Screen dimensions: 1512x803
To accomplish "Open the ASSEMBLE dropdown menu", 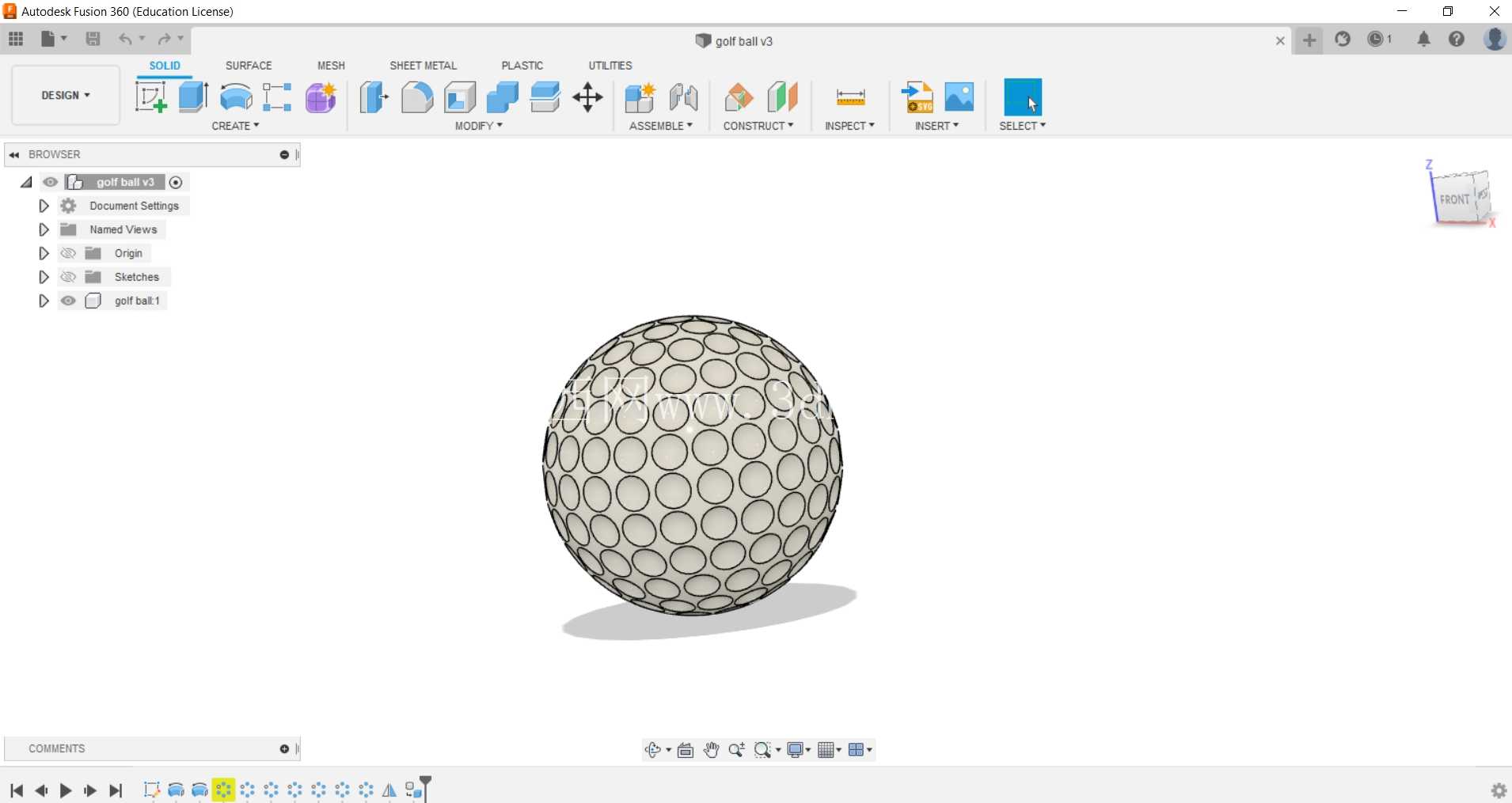I will (661, 126).
